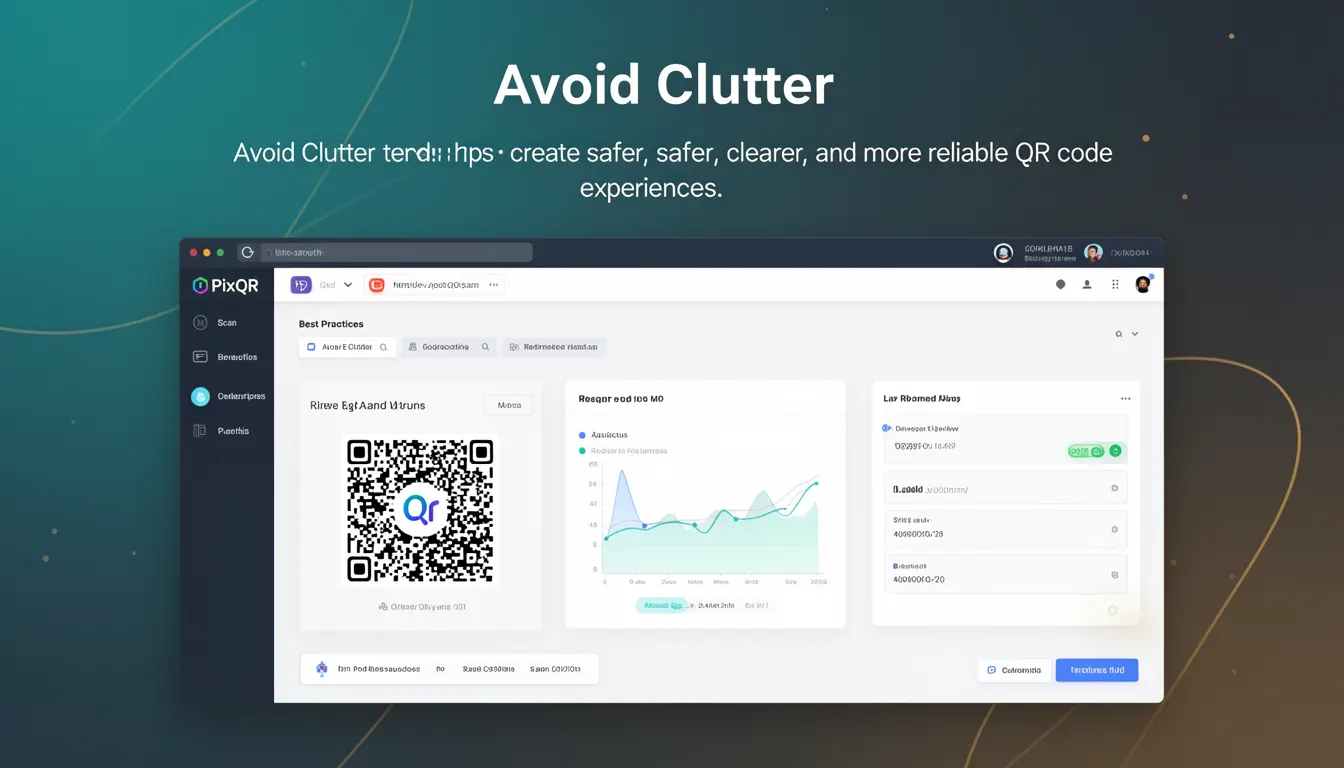The width and height of the screenshot is (1344, 768).
Task: Click the dark circle icon in top bar
Action: point(1060,285)
